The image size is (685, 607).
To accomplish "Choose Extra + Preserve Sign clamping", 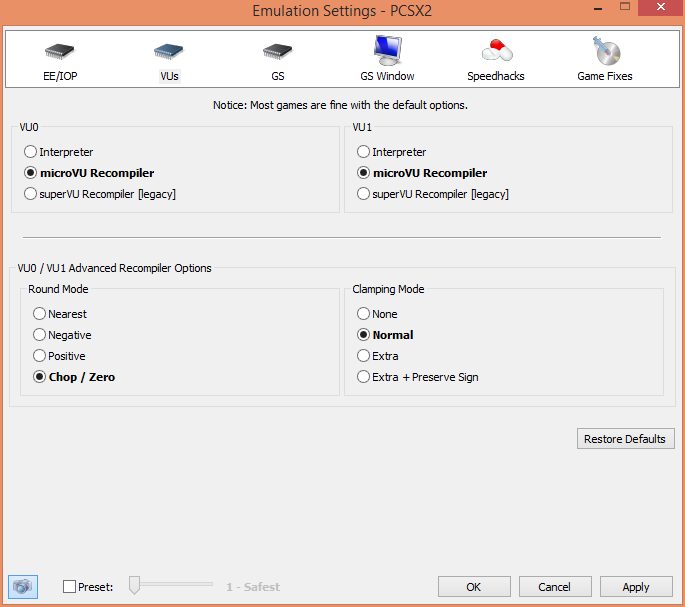I will click(x=364, y=377).
